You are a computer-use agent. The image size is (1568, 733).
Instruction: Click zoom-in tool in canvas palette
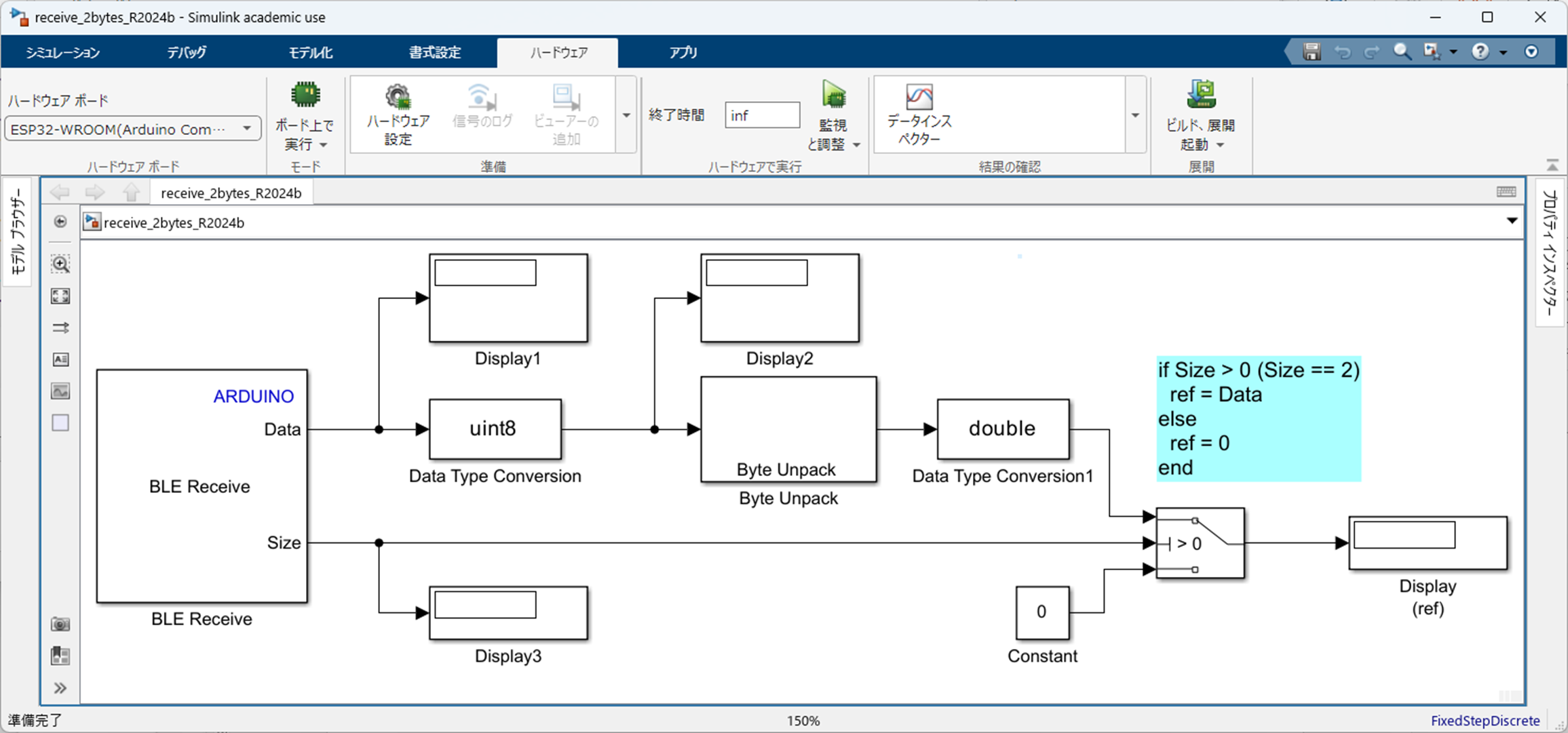(60, 264)
